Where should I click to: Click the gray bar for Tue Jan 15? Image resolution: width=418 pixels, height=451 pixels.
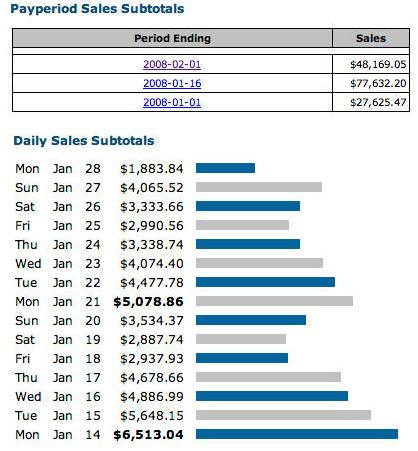pyautogui.click(x=283, y=415)
